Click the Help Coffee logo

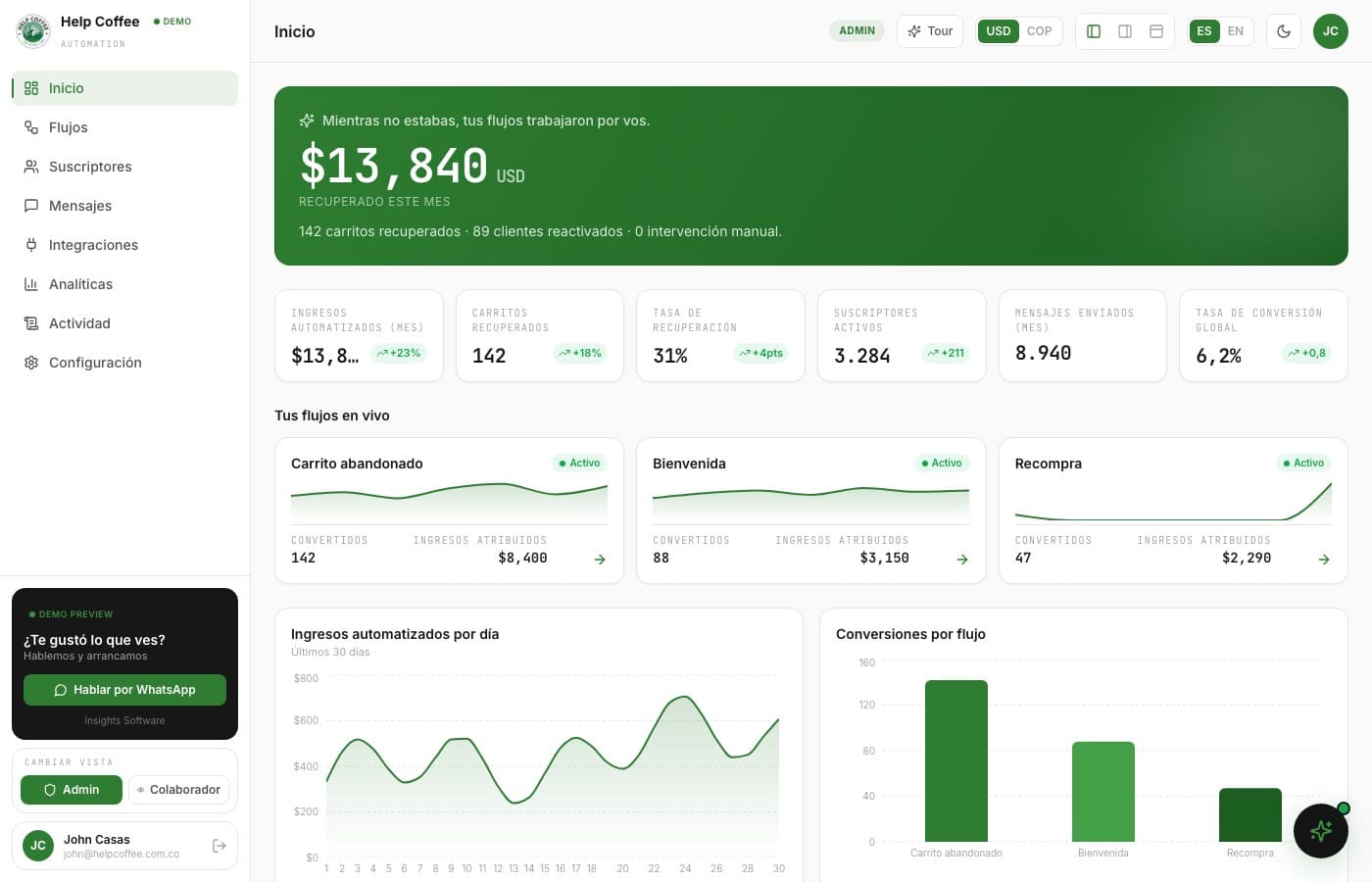[33, 31]
